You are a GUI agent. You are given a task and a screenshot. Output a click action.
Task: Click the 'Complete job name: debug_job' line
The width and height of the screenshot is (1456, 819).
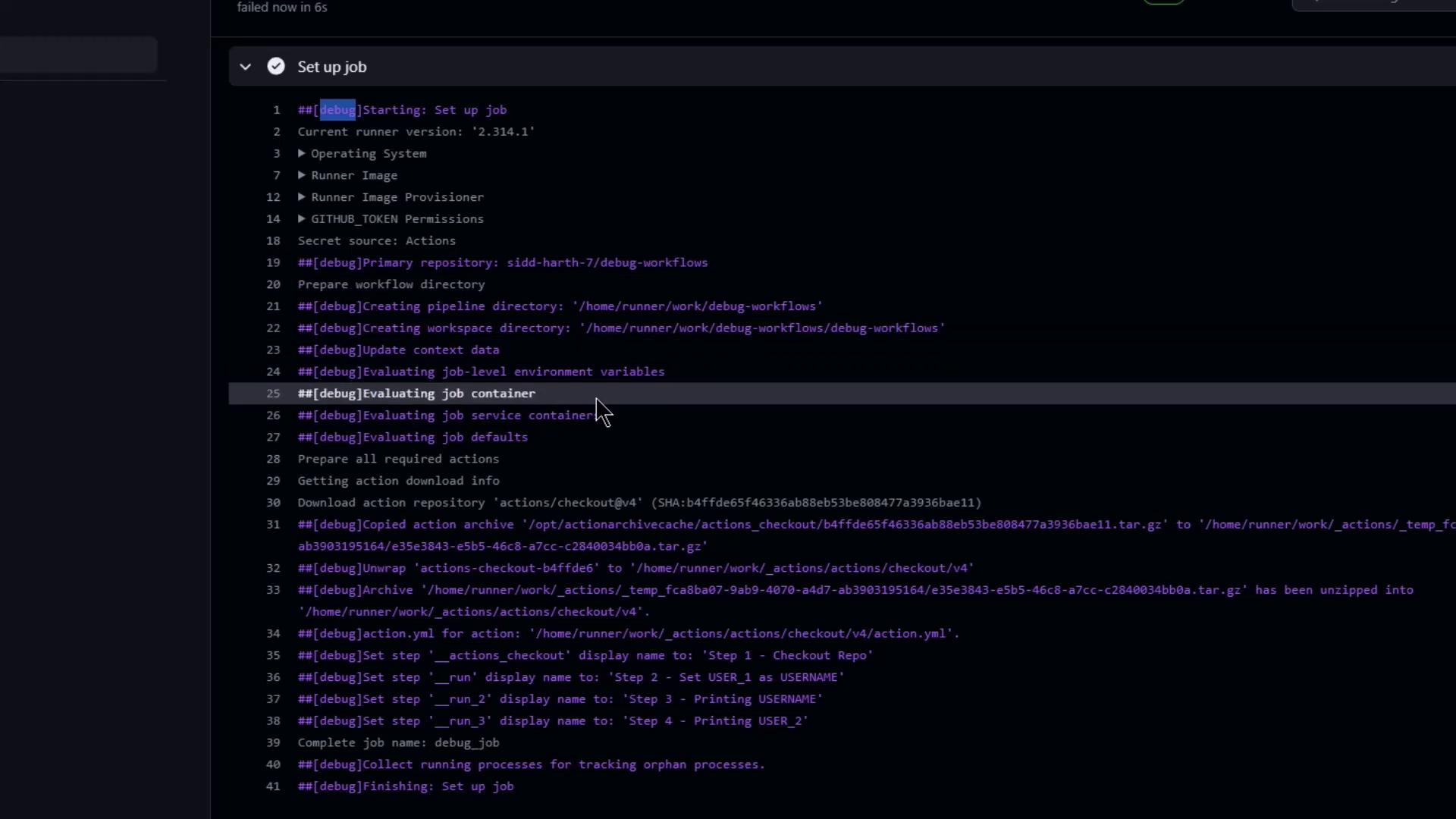[x=398, y=742]
